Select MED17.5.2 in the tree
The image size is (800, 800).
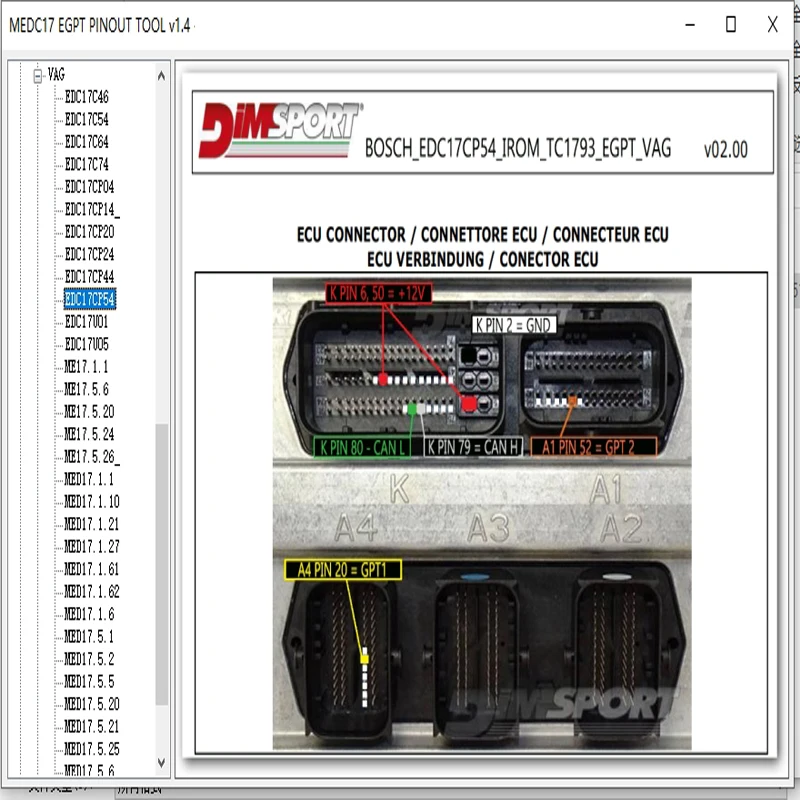89,659
